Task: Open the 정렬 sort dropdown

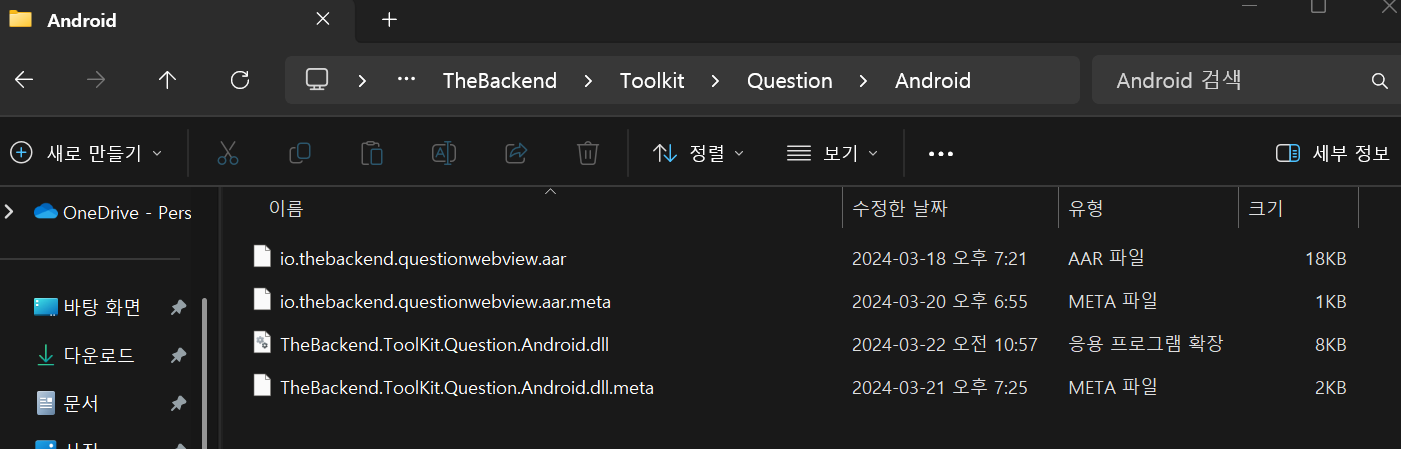Action: point(698,153)
